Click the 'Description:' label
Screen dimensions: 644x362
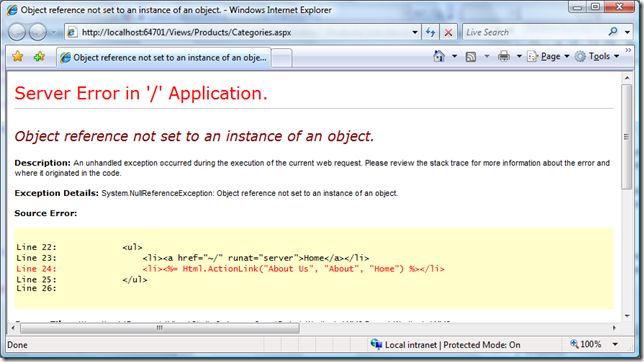coord(42,163)
